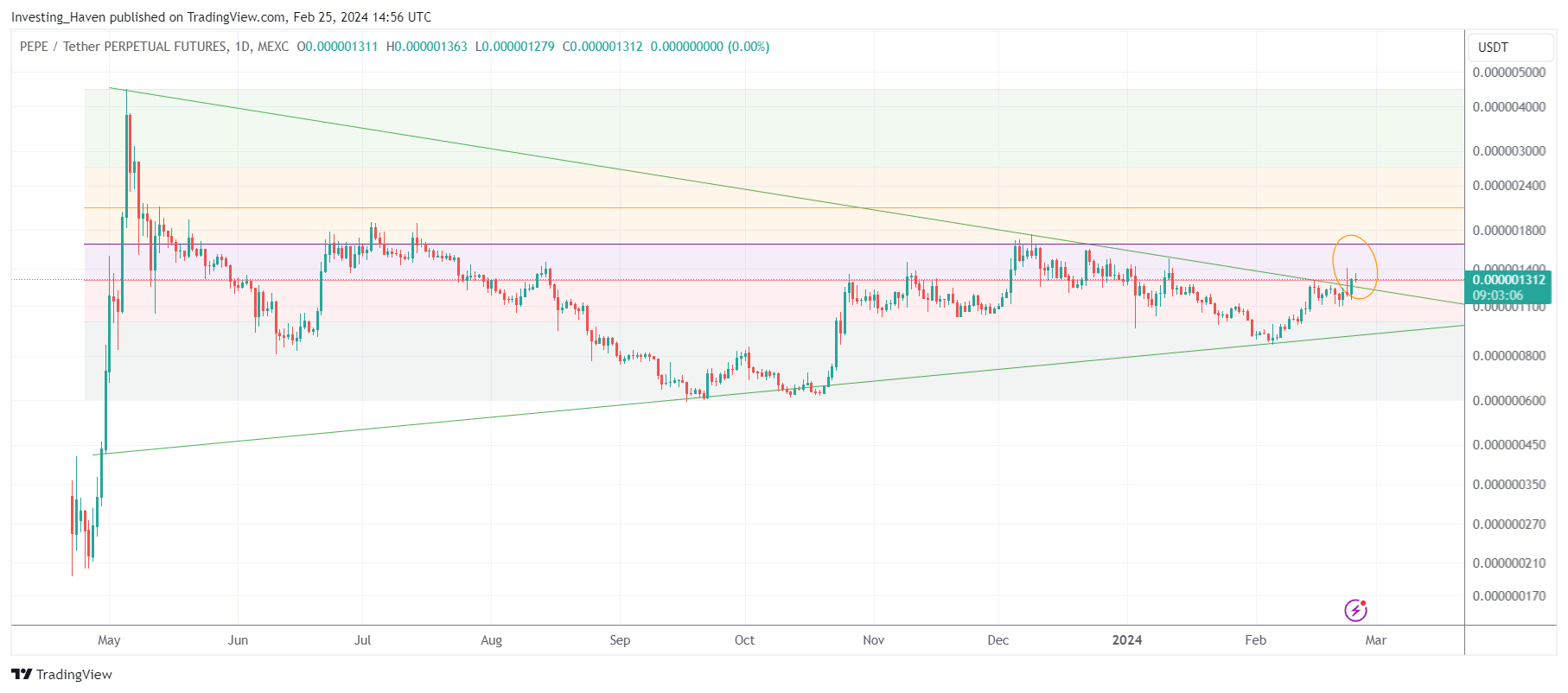Click the open value O0.000001311

(337, 47)
